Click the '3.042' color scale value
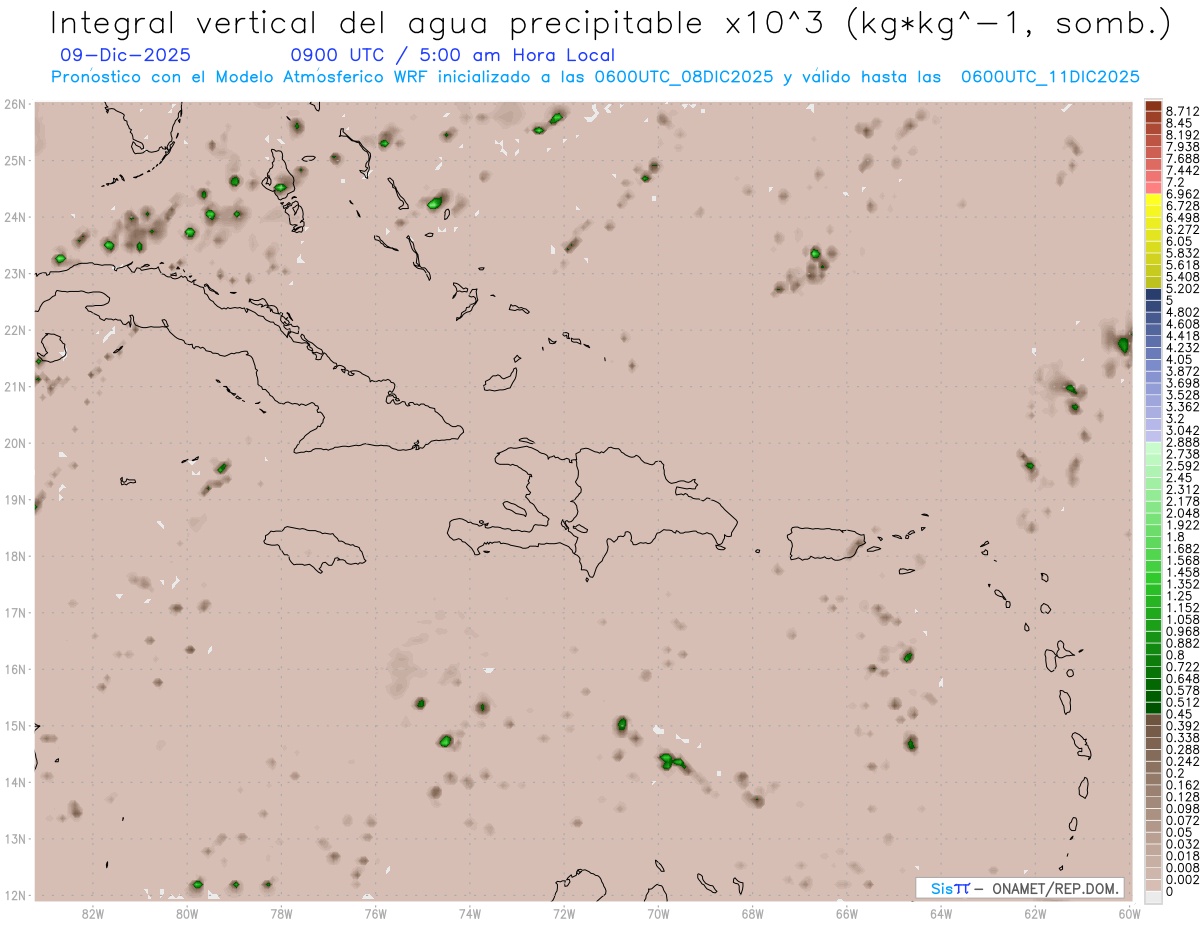 [1182, 430]
